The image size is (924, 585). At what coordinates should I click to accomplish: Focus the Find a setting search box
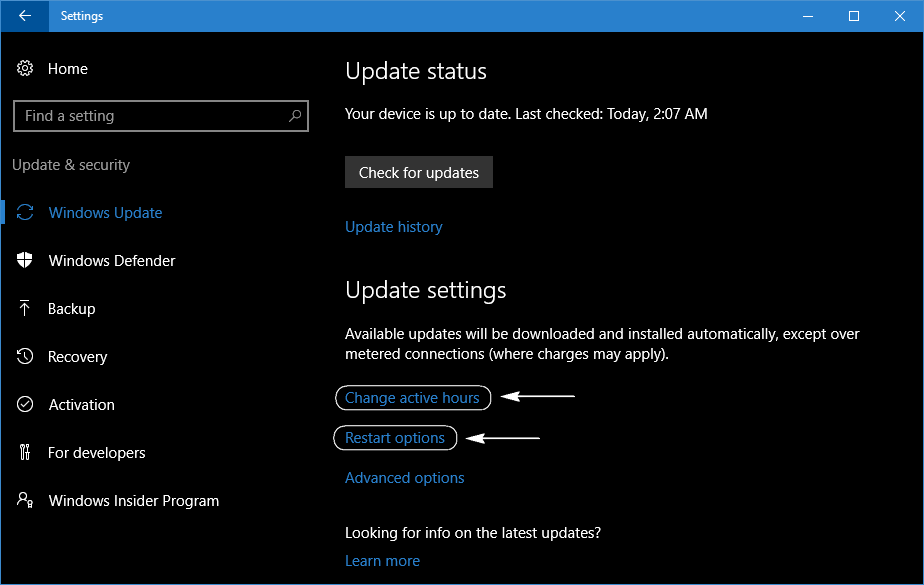pos(160,116)
